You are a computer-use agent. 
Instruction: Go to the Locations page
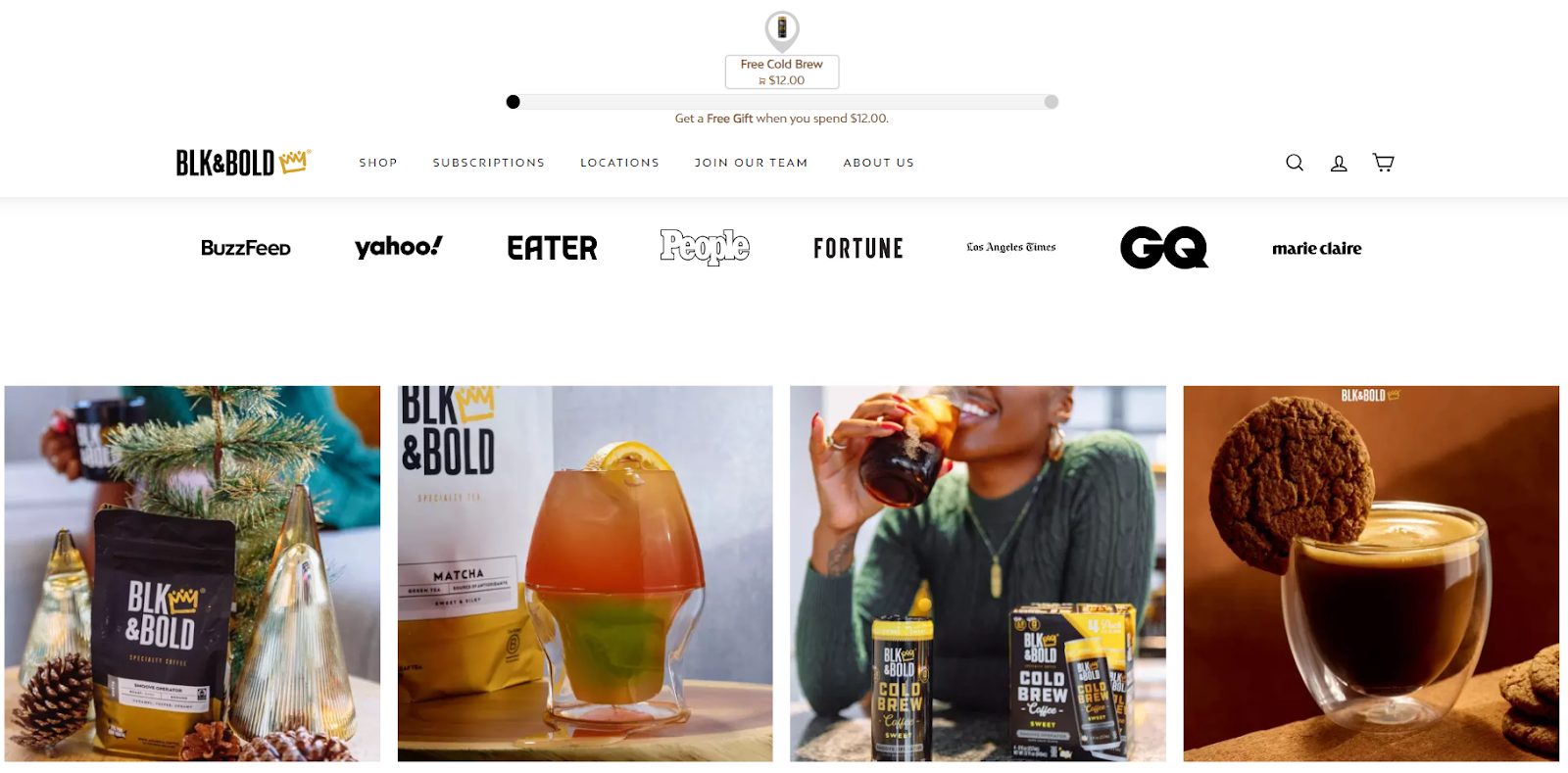[619, 163]
